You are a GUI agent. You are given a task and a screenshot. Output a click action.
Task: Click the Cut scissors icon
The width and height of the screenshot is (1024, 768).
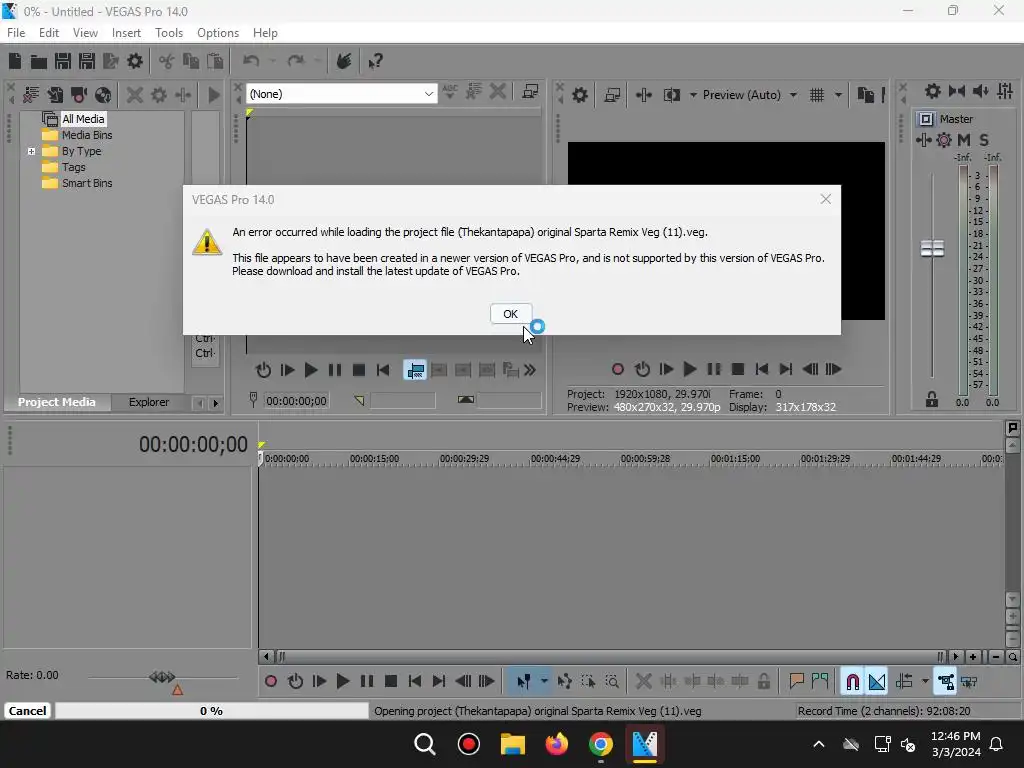167,61
